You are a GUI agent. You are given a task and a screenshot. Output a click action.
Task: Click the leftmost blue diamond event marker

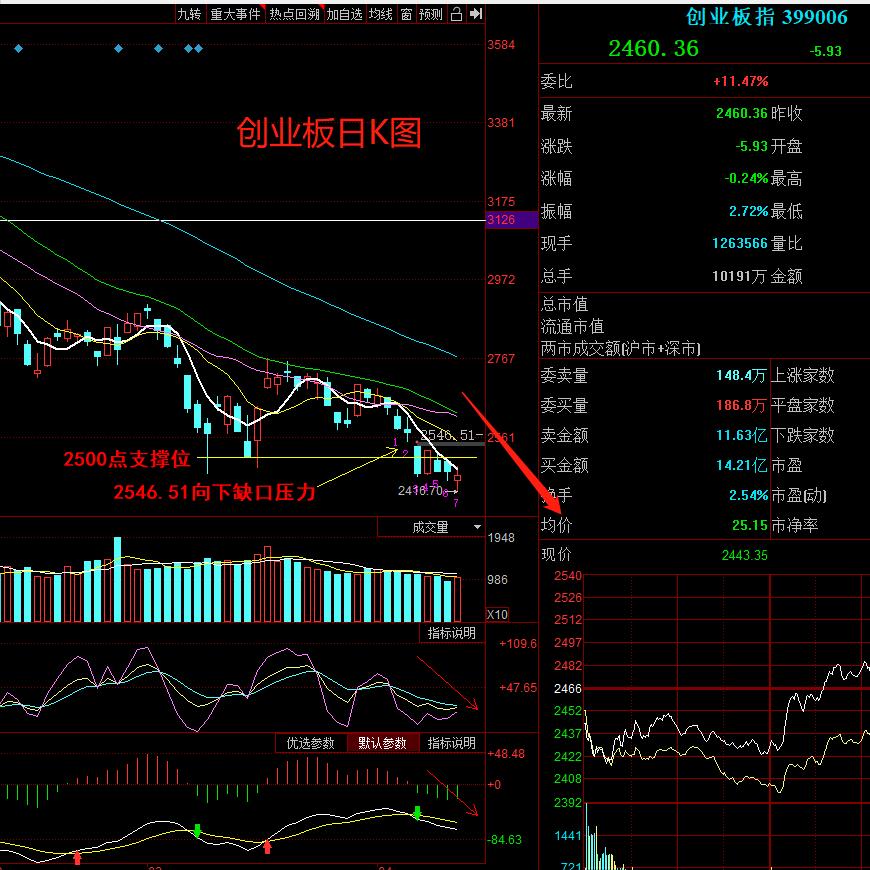pyautogui.click(x=18, y=49)
